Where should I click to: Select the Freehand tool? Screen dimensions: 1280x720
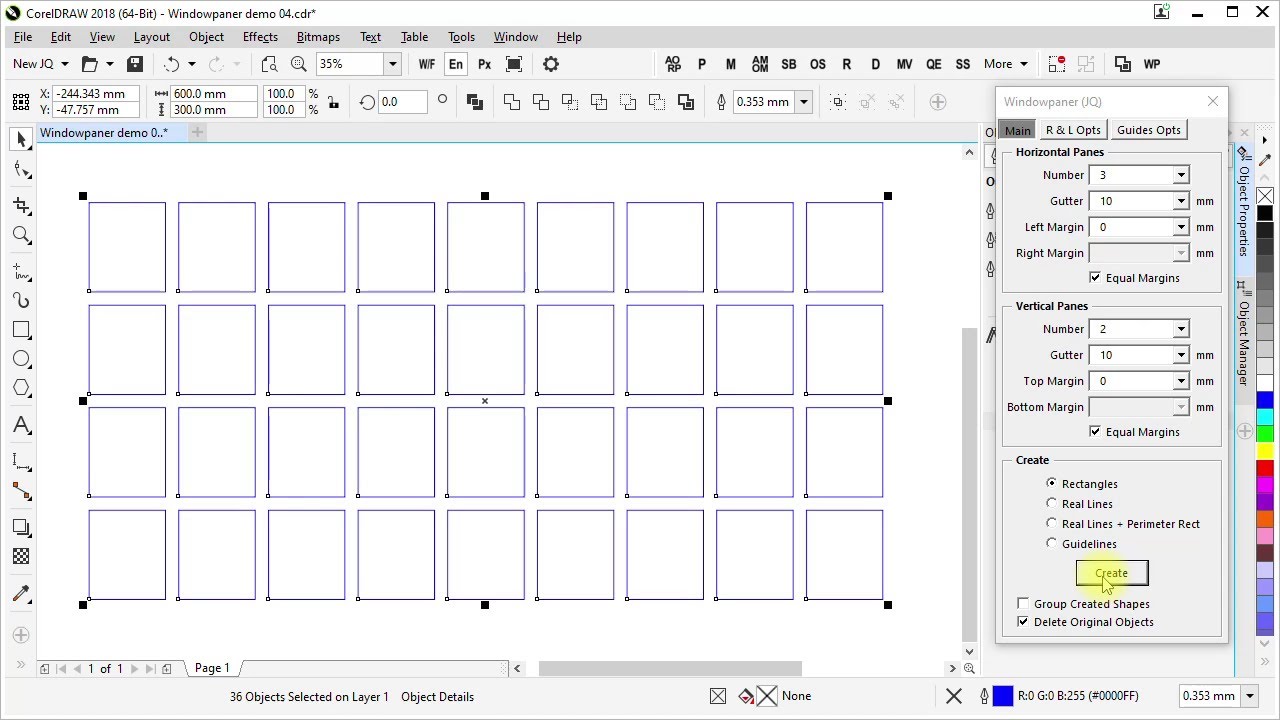coord(21,271)
